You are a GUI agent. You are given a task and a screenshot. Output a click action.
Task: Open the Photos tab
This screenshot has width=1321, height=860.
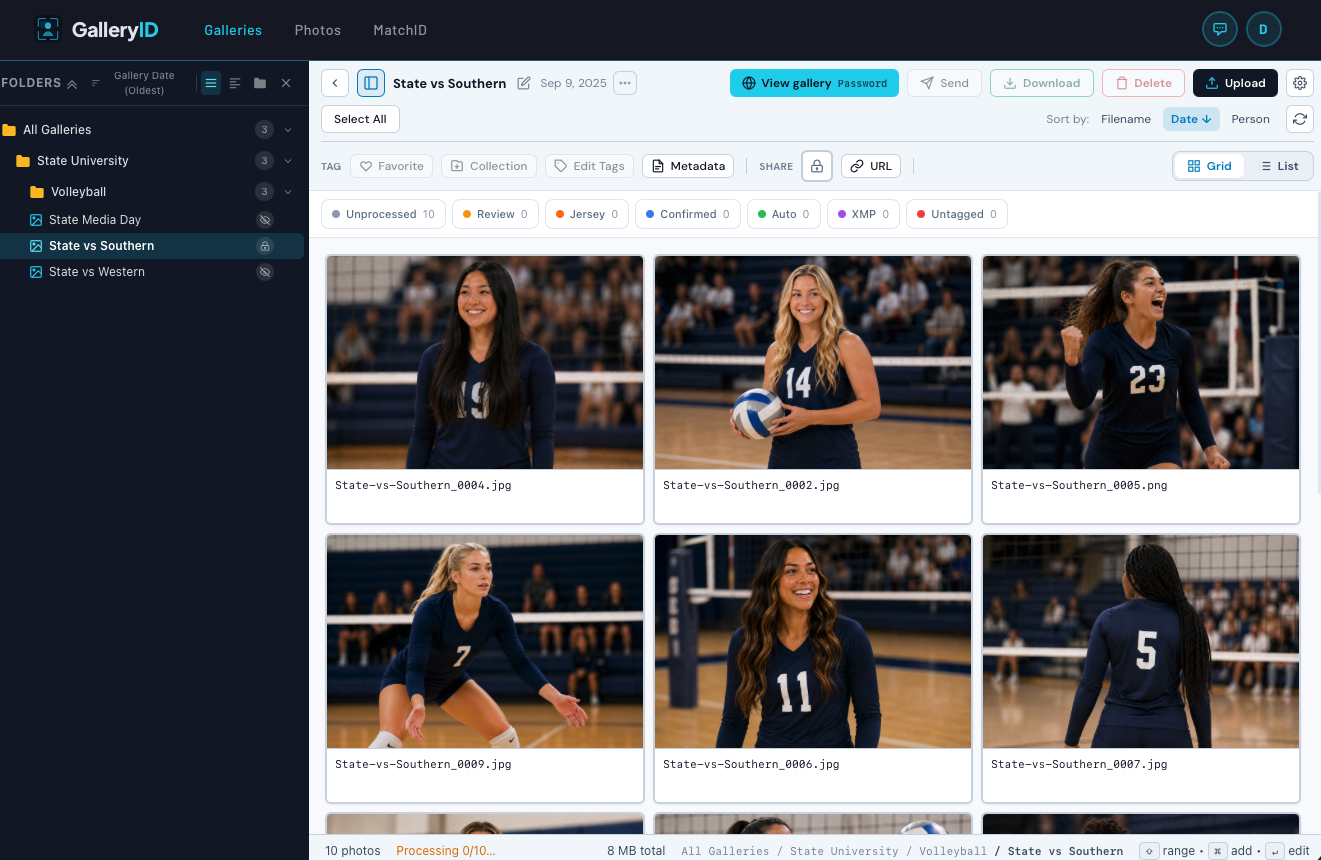pyautogui.click(x=318, y=30)
